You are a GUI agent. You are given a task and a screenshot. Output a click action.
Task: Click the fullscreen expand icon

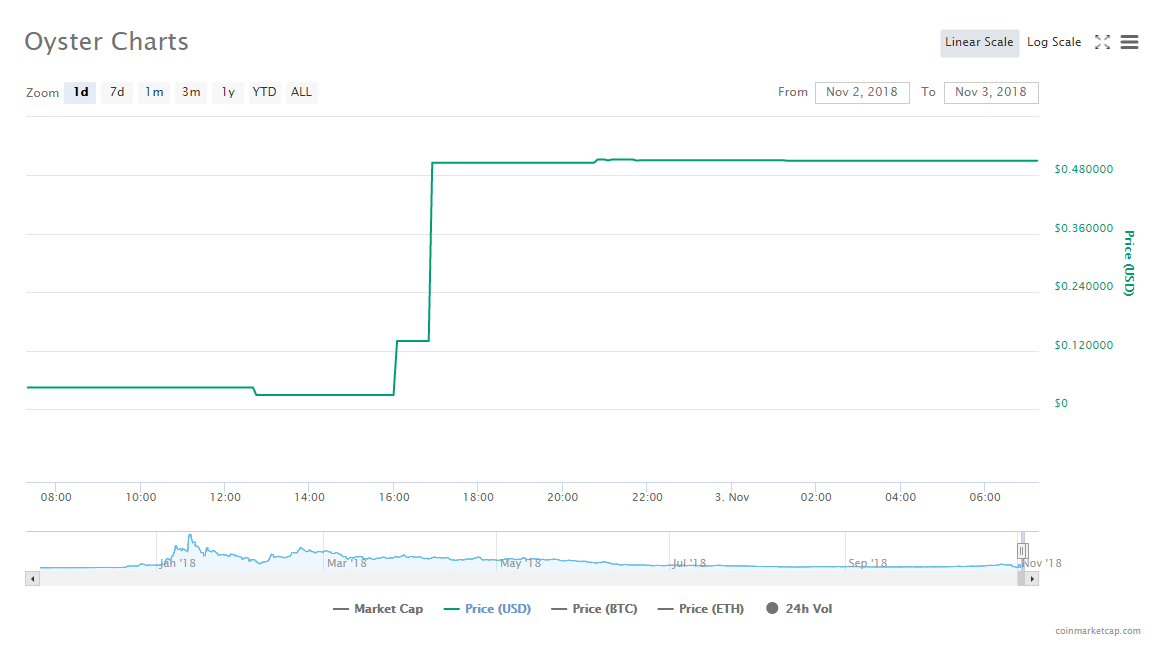pos(1102,42)
